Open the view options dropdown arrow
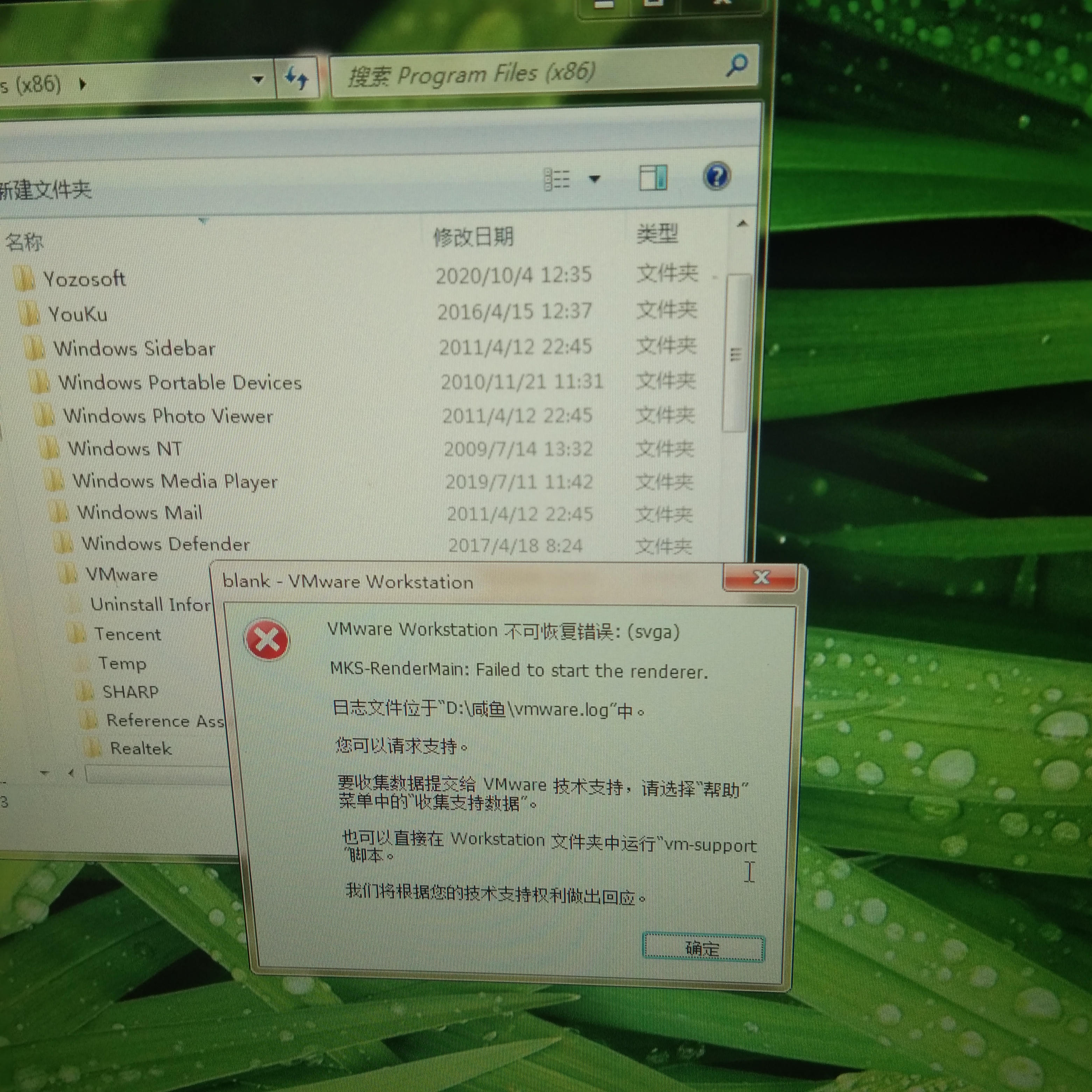The height and width of the screenshot is (1092, 1092). (594, 179)
